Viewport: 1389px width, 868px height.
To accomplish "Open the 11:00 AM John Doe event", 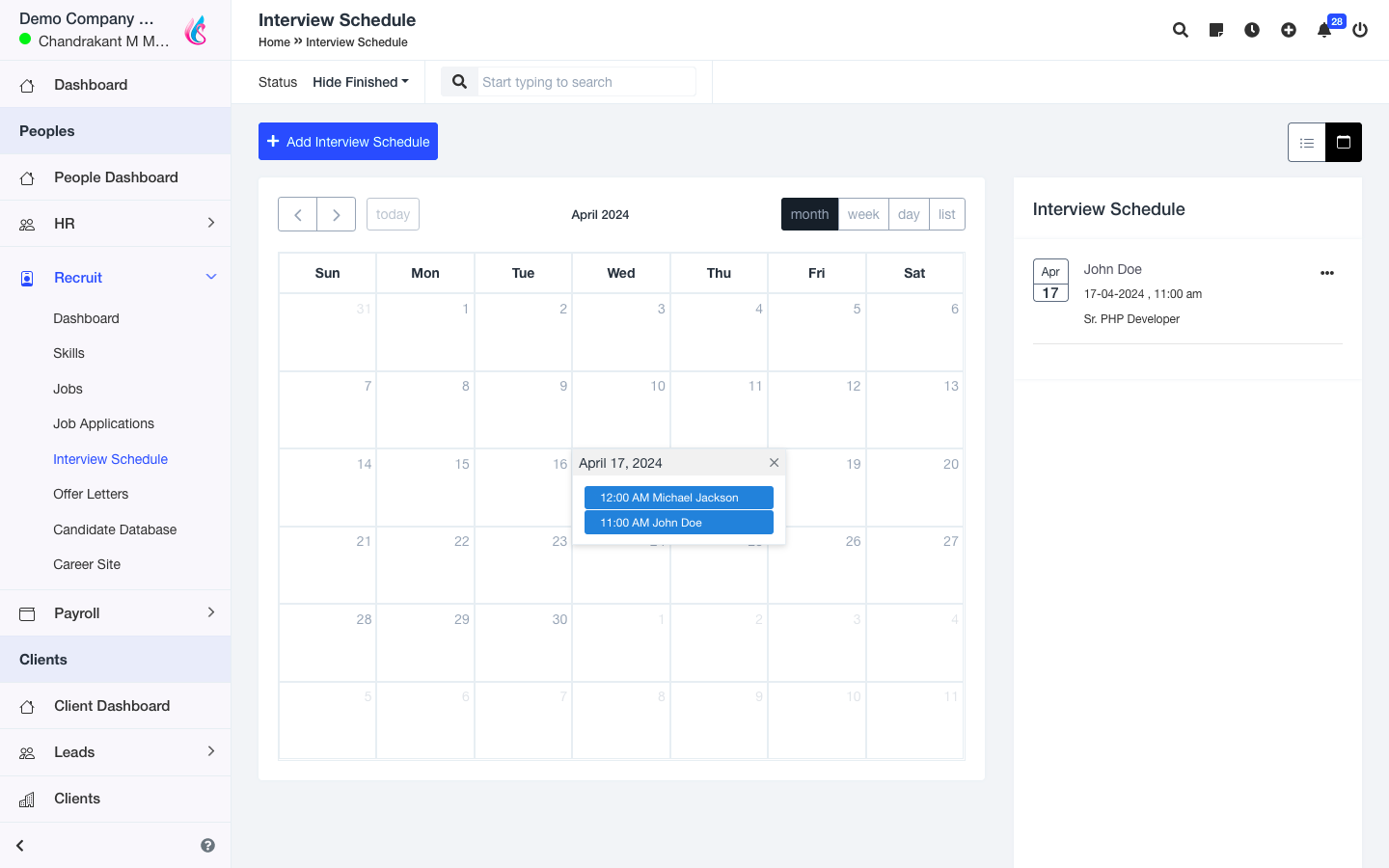I will coord(678,523).
